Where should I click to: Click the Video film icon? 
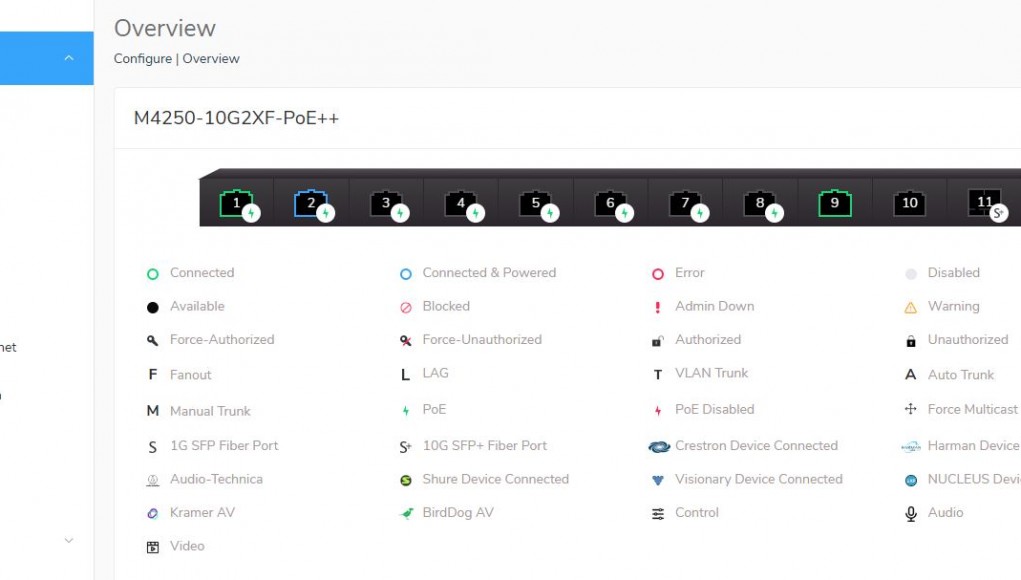[152, 547]
